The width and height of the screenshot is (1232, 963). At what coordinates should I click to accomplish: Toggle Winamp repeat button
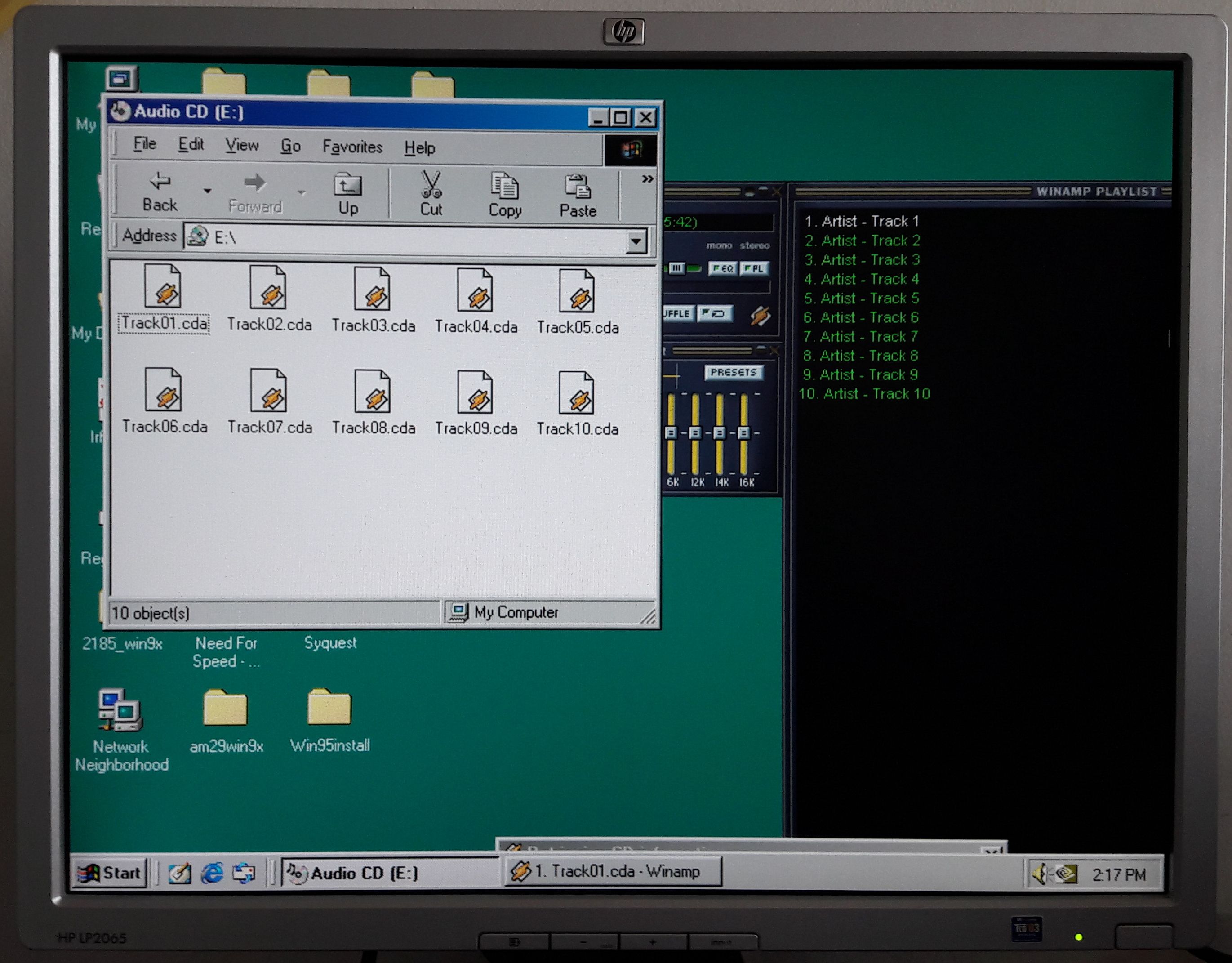point(715,314)
